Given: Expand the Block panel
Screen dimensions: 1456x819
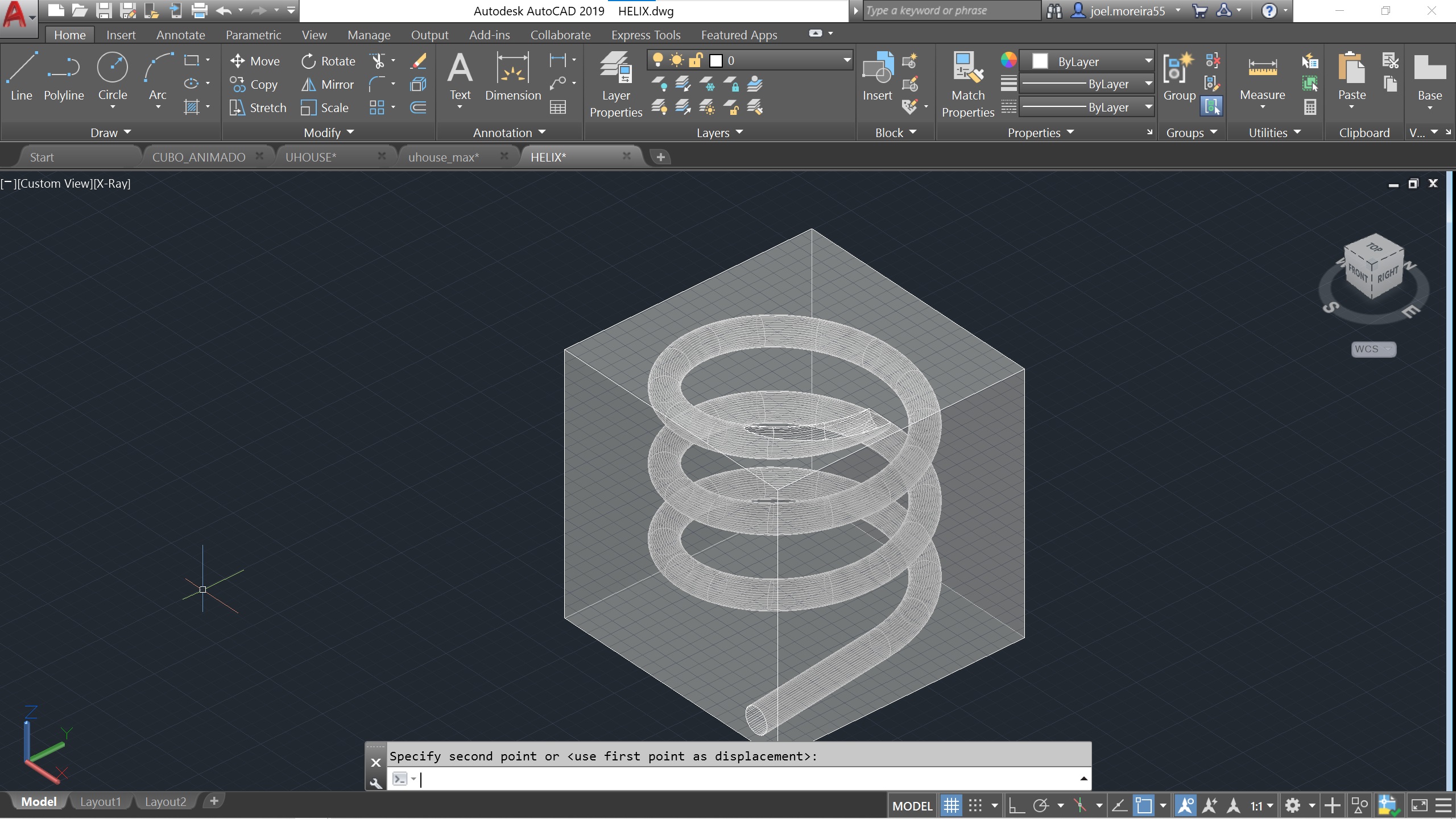Looking at the screenshot, I should (x=896, y=133).
